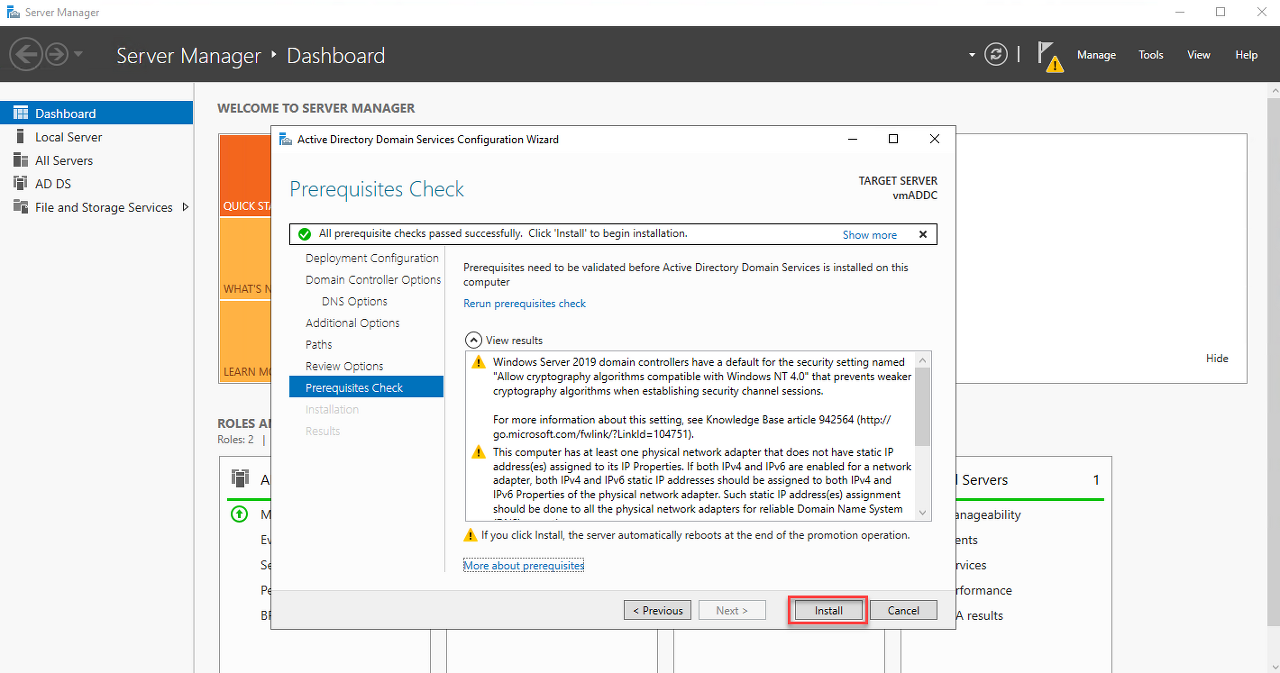Open the Notifications flag with warning

click(1049, 56)
